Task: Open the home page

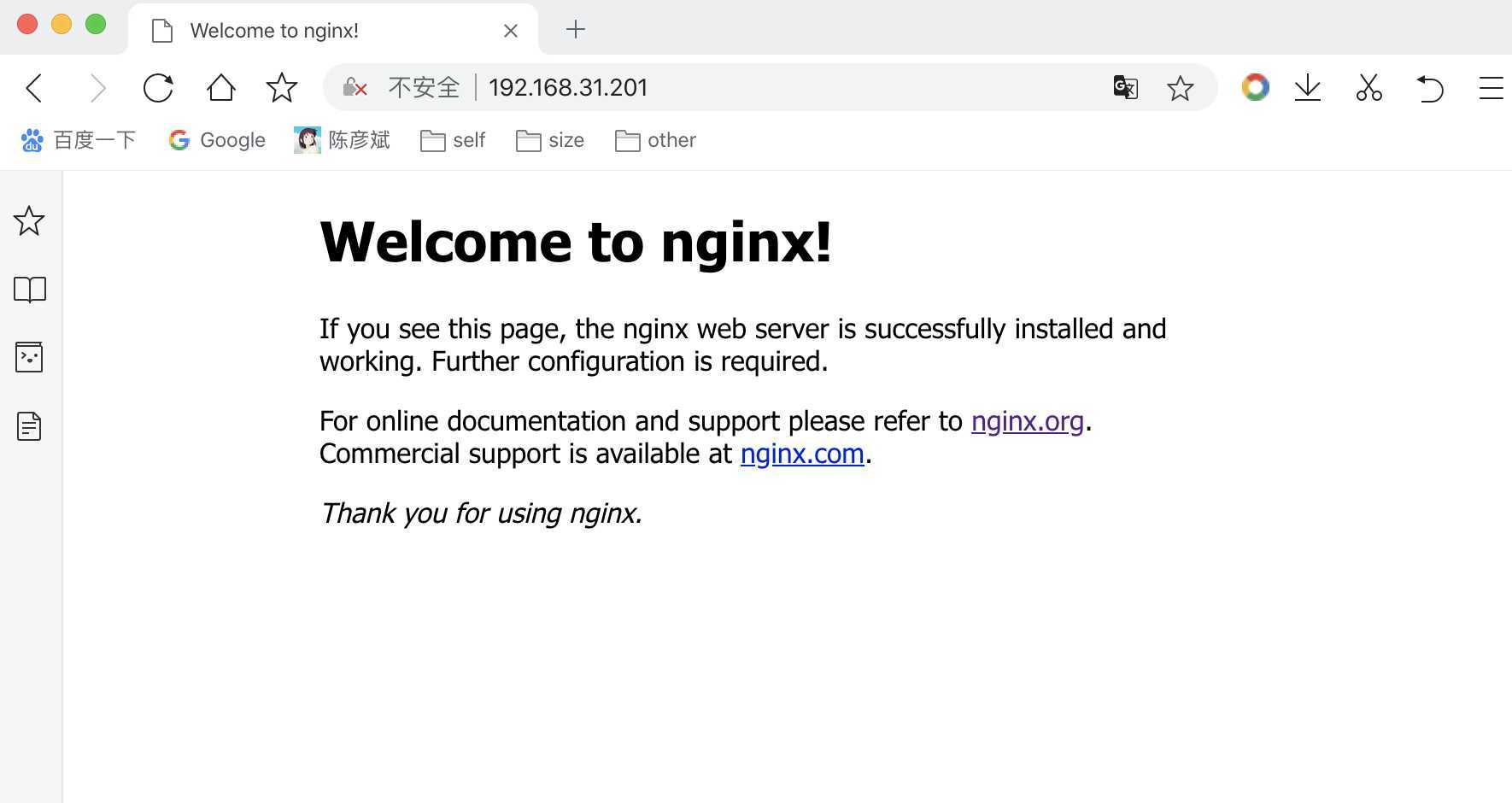Action: click(x=220, y=87)
